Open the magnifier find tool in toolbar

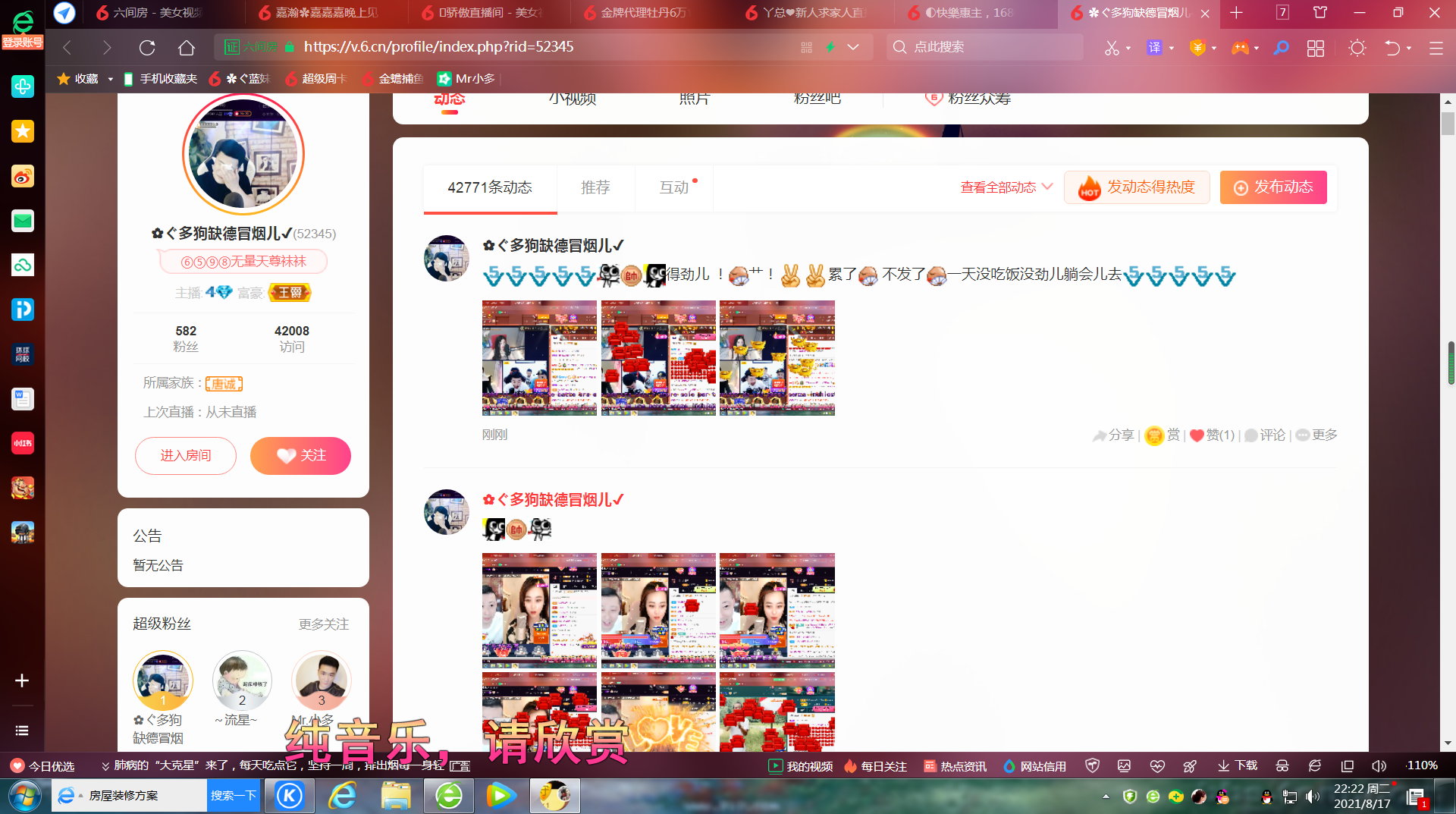coord(1281,48)
